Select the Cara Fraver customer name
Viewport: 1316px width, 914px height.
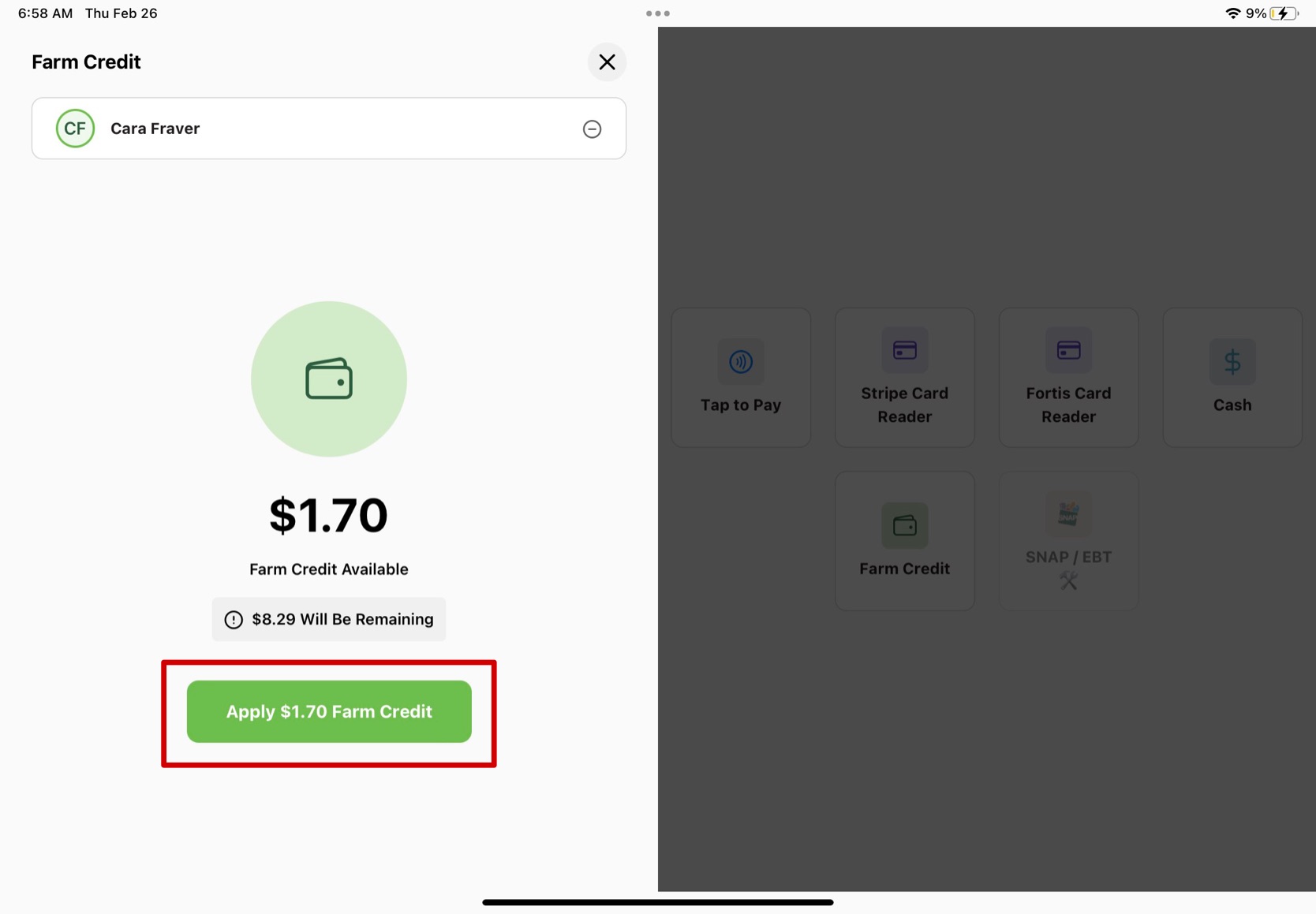(x=155, y=129)
